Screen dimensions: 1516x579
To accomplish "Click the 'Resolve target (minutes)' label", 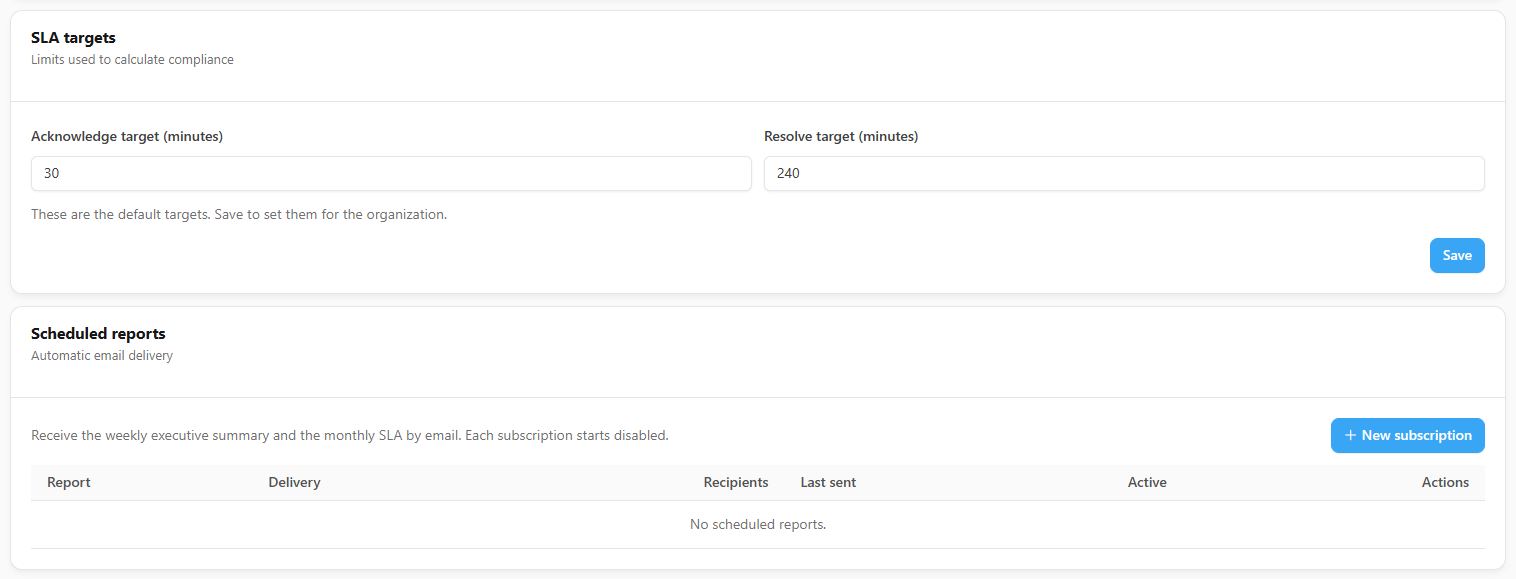I will pos(841,136).
